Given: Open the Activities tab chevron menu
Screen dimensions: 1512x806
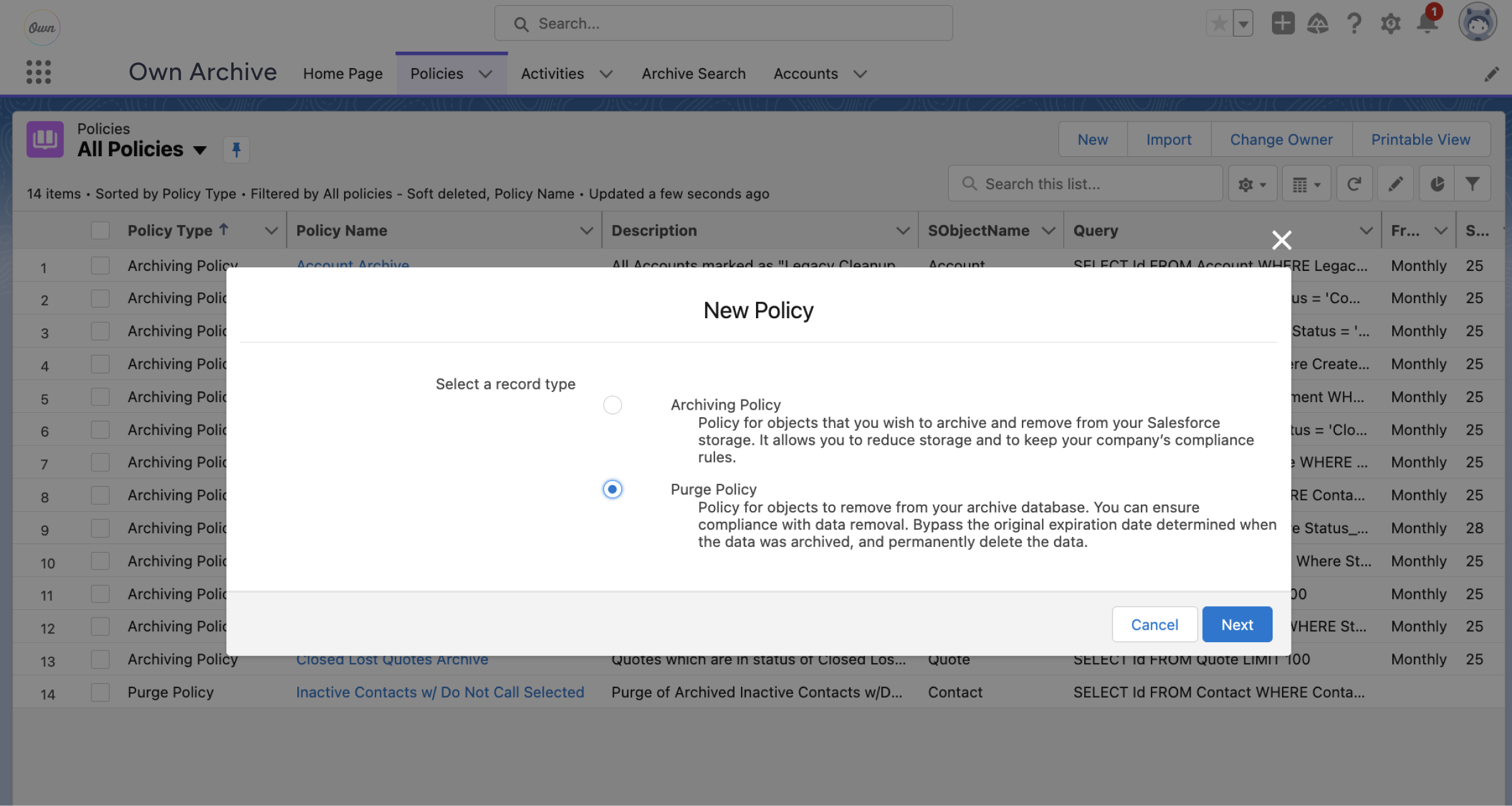Looking at the screenshot, I should point(606,74).
